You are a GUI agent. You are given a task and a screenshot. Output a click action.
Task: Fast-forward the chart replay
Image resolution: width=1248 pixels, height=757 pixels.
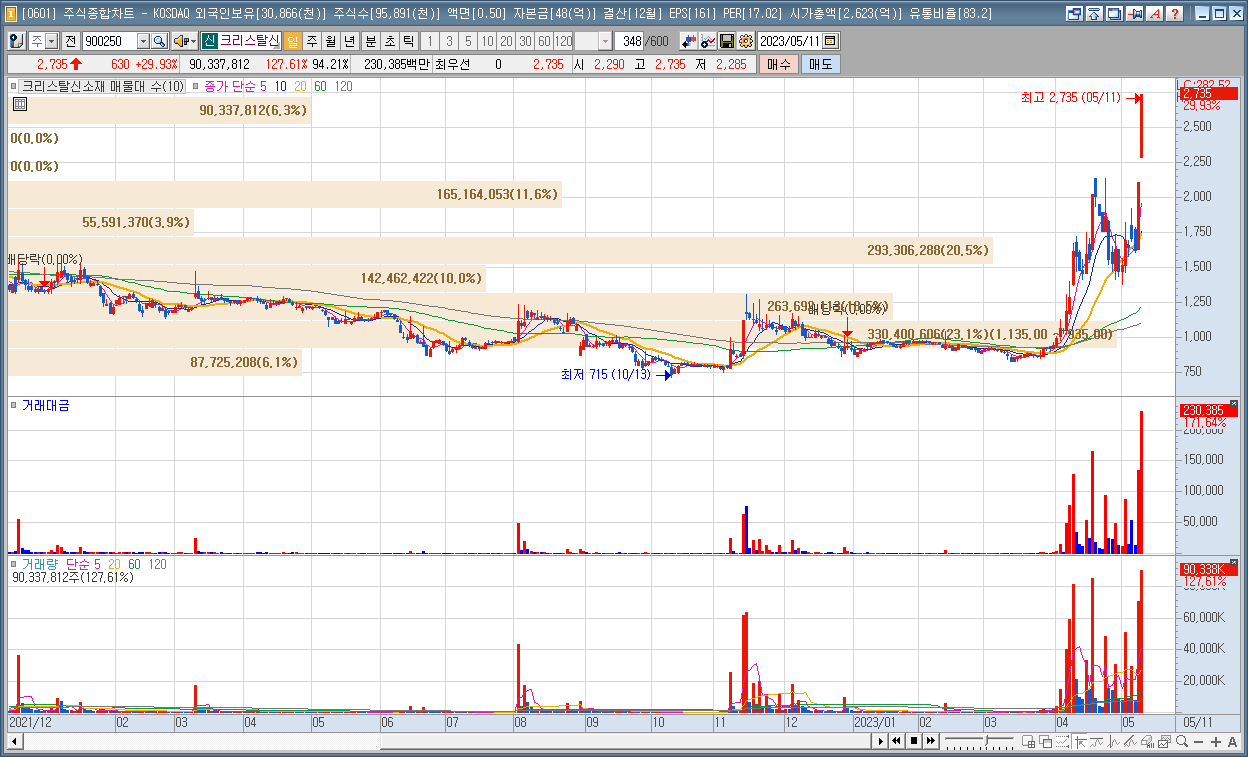(x=931, y=741)
